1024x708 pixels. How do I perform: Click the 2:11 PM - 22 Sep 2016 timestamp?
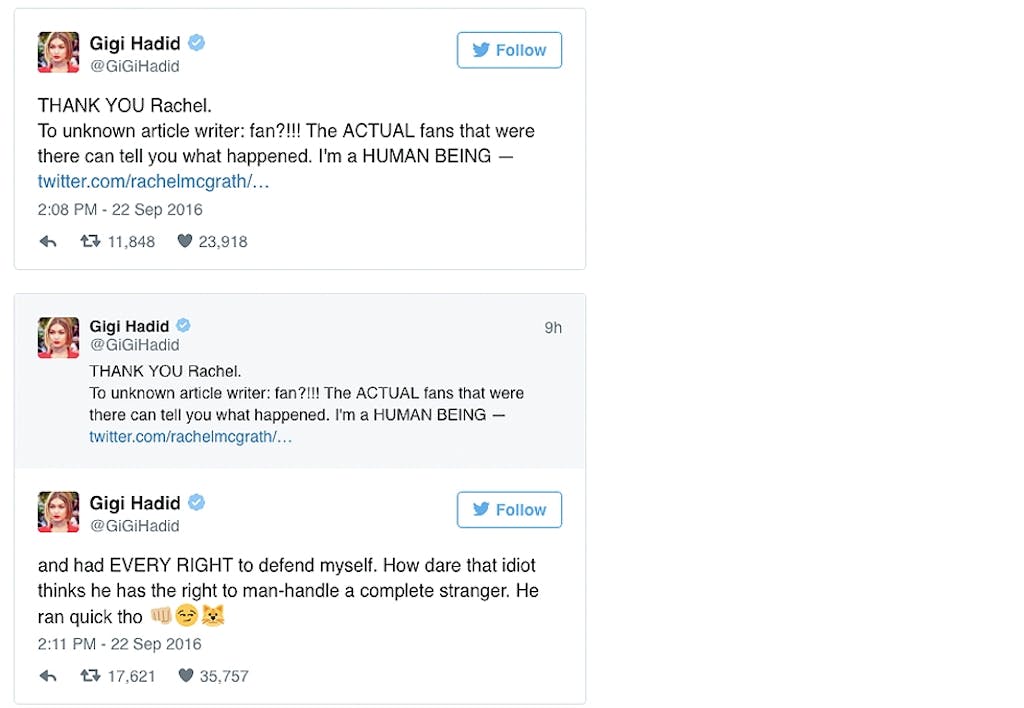click(120, 644)
